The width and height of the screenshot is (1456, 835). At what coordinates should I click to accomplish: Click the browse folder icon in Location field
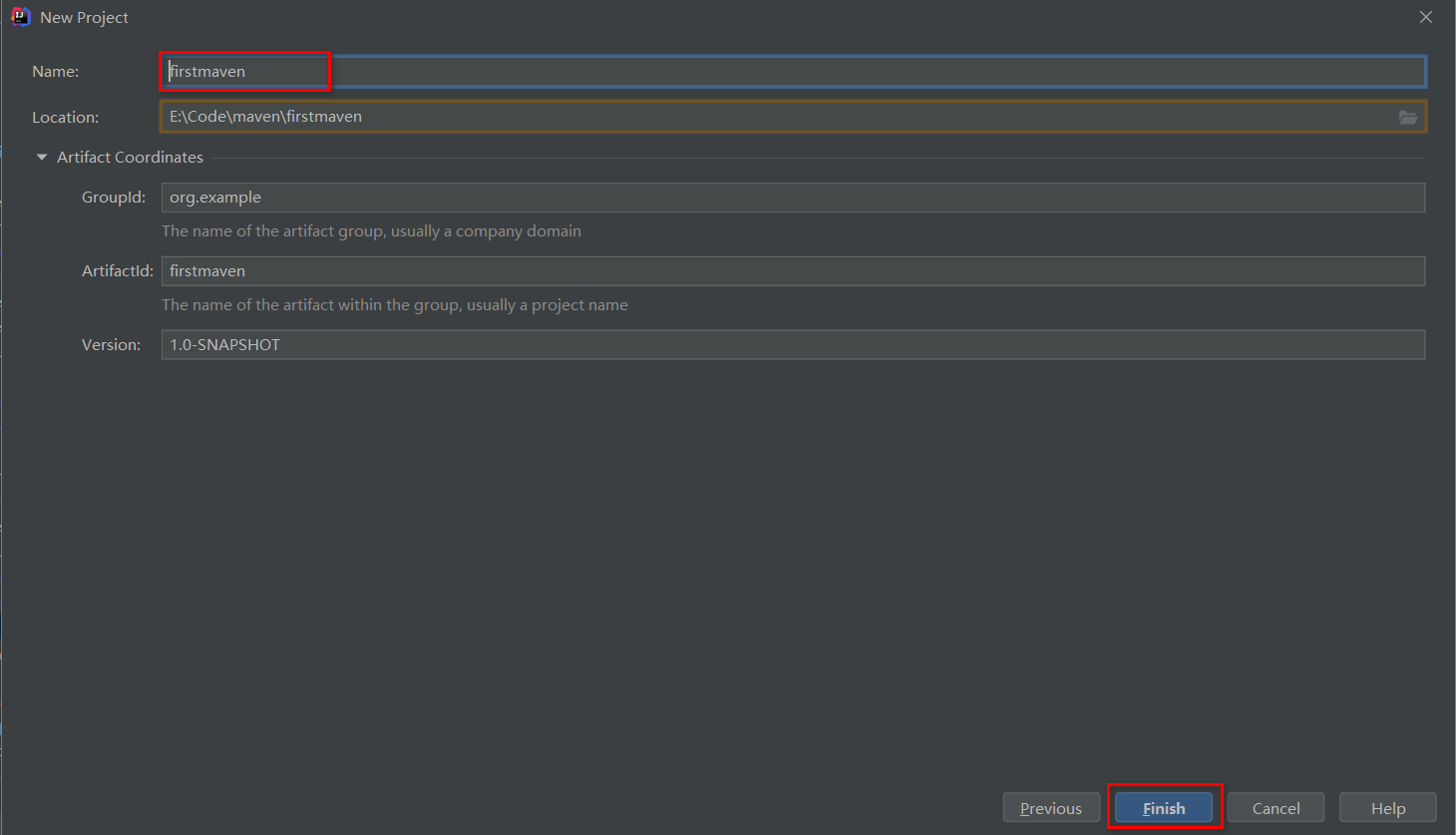(x=1407, y=117)
